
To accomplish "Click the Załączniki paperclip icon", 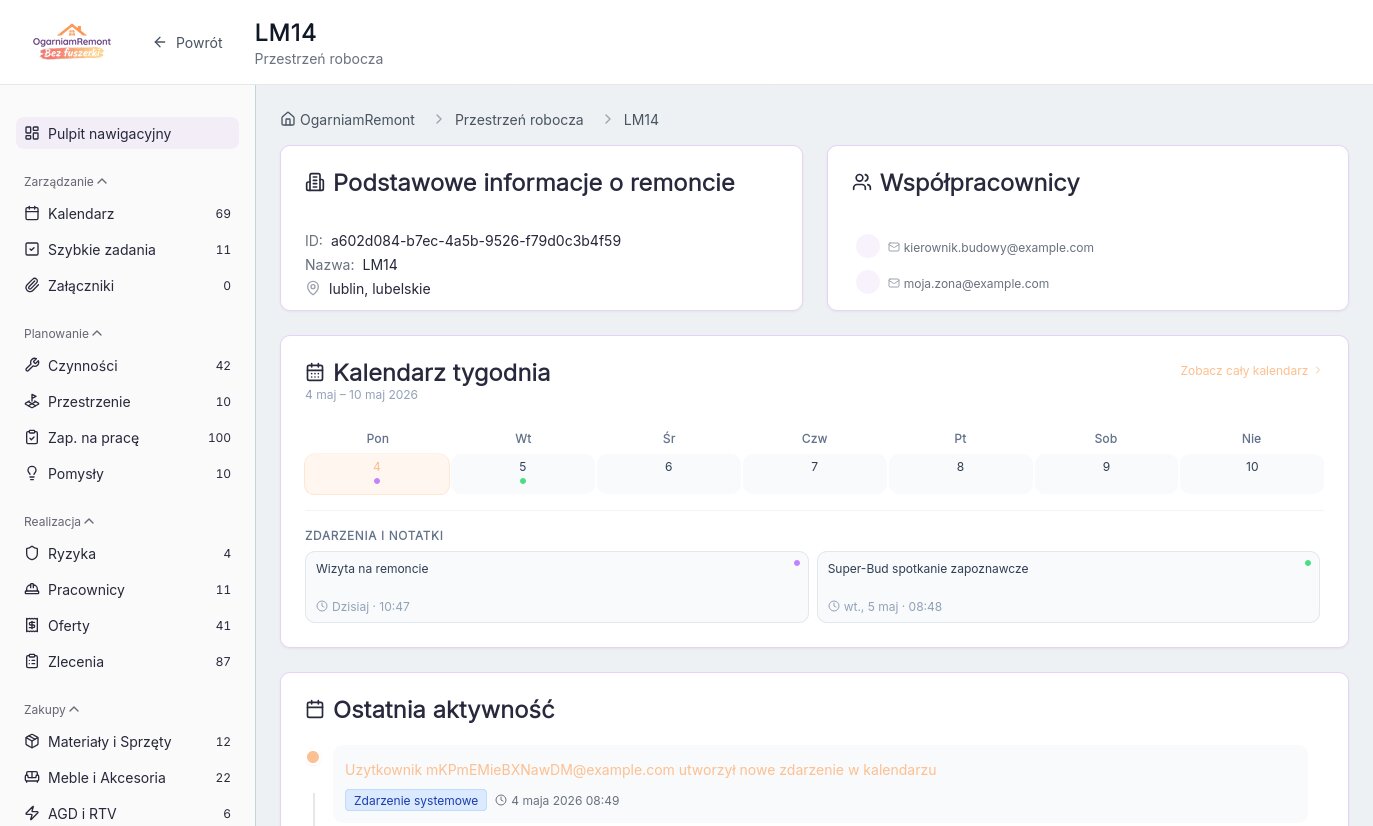I will (x=32, y=286).
